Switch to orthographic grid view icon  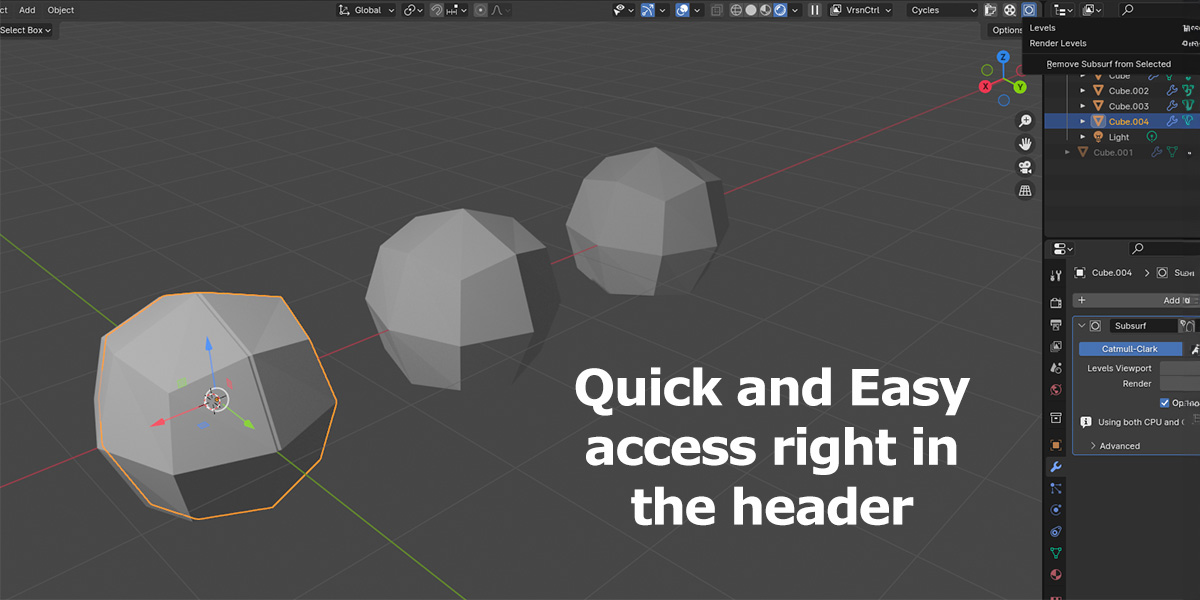point(1025,190)
